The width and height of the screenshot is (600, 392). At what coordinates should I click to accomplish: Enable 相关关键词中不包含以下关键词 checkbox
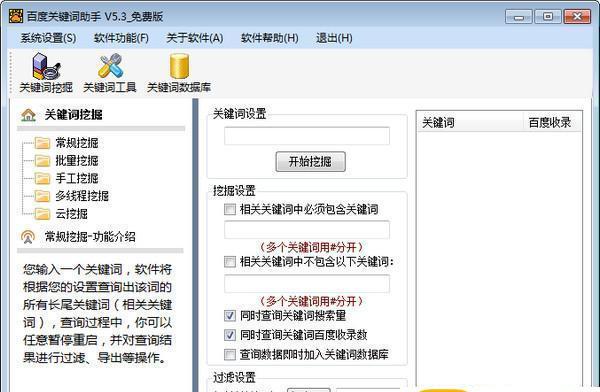pos(230,262)
